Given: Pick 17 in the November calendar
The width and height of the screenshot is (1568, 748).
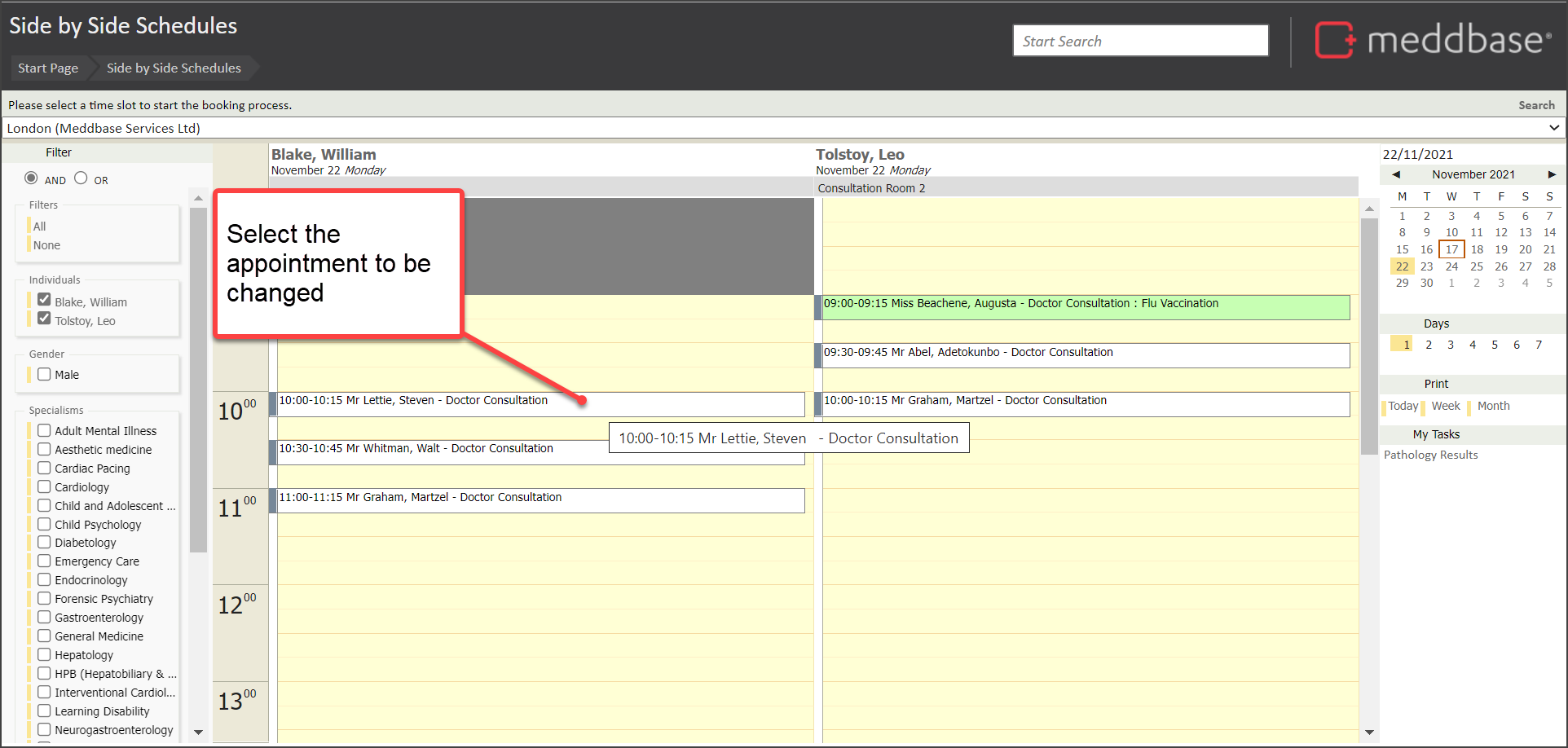Looking at the screenshot, I should click(1451, 249).
